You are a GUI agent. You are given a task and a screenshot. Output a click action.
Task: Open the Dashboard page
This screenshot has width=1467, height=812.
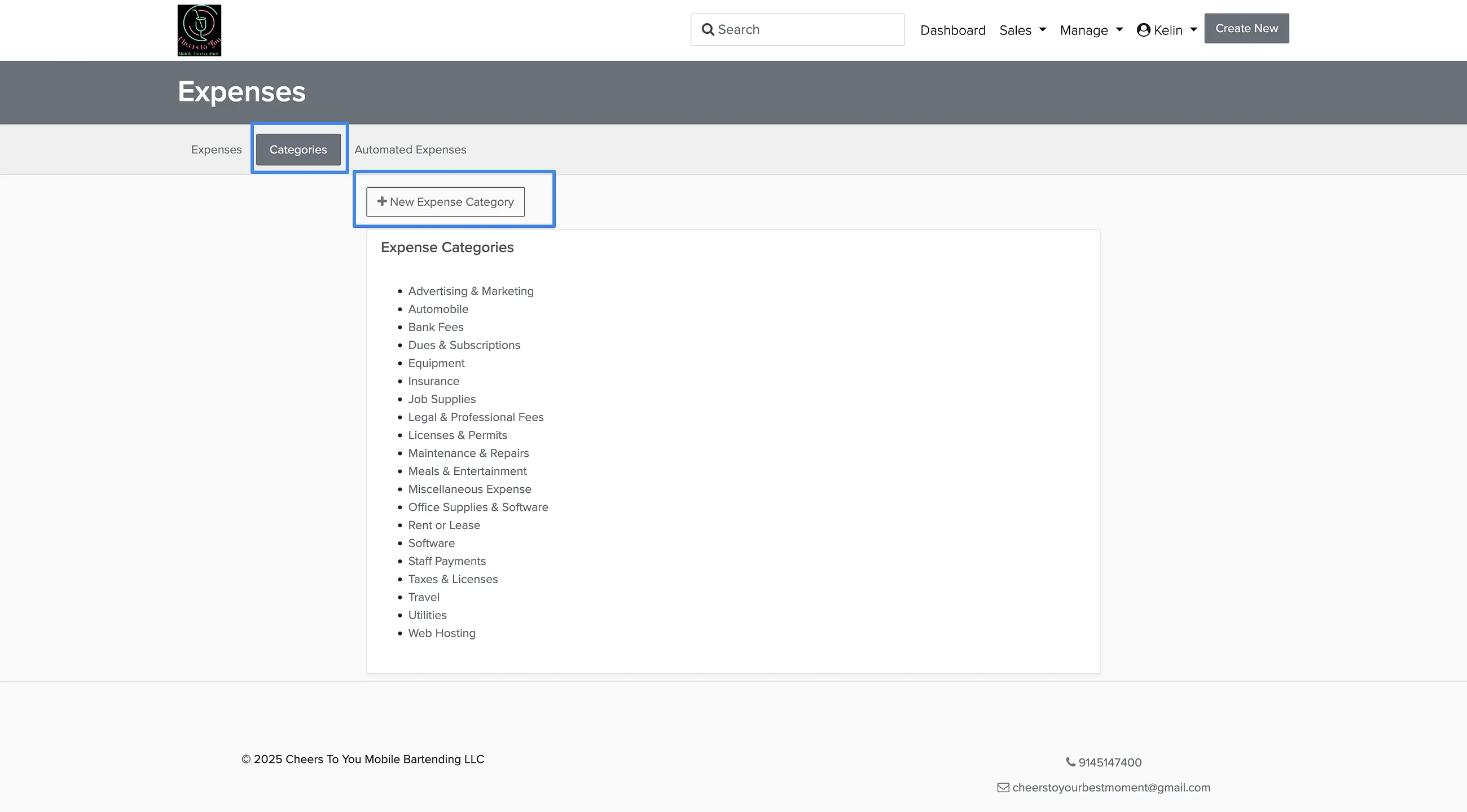pyautogui.click(x=953, y=30)
